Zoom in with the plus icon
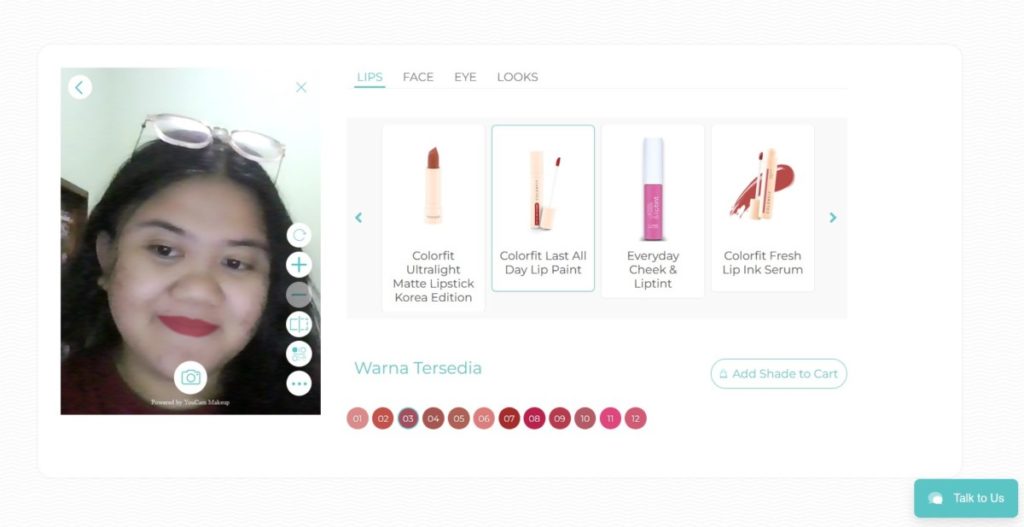1024x527 pixels. tap(299, 264)
